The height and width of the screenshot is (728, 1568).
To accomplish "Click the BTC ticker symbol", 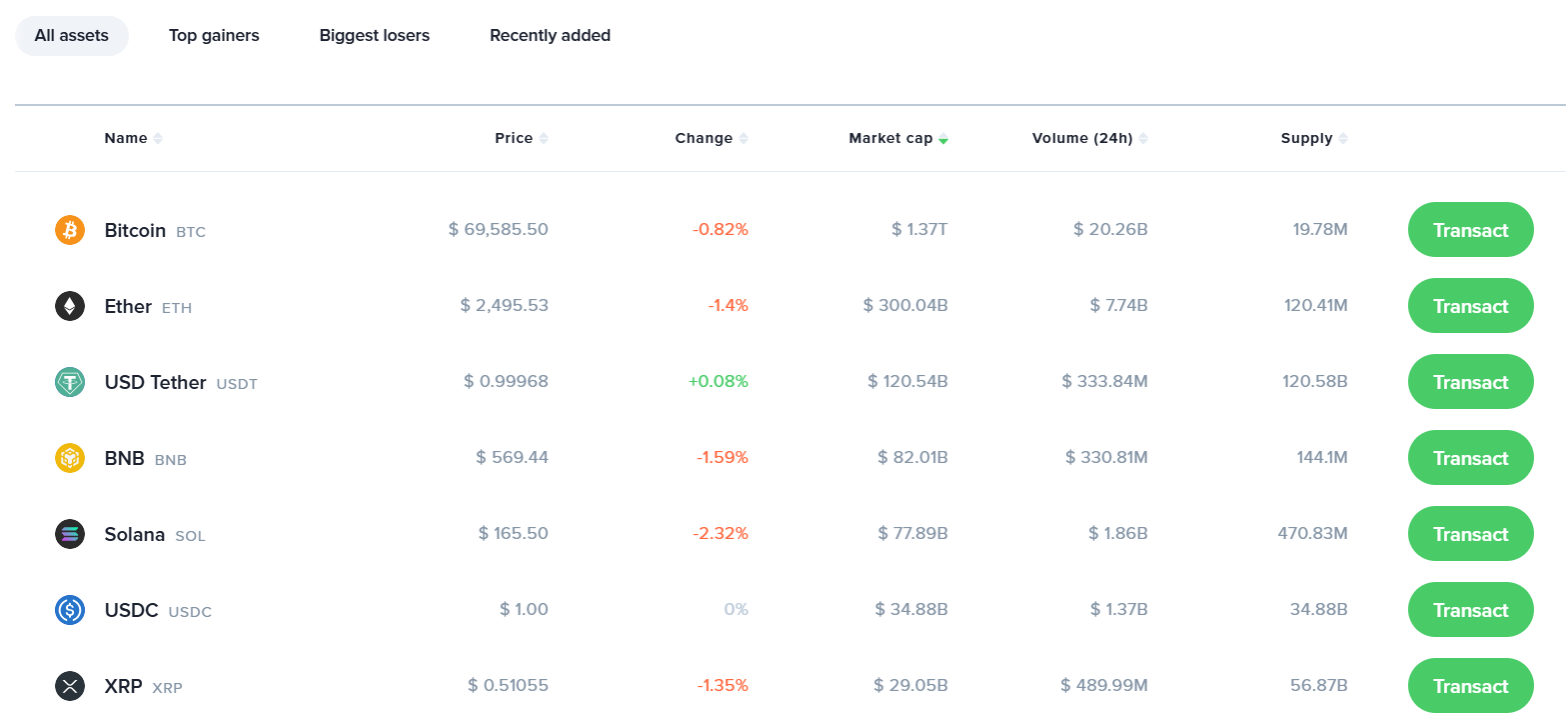I will 191,232.
